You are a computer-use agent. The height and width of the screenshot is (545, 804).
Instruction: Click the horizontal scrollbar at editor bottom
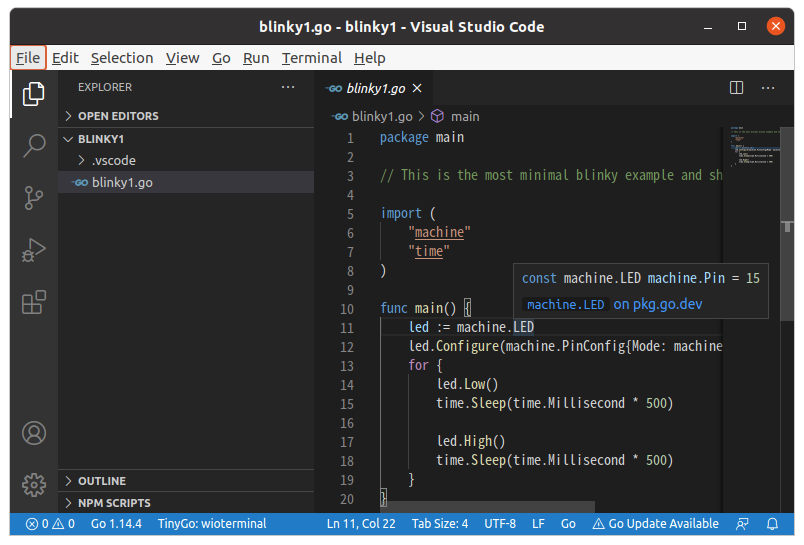click(487, 507)
